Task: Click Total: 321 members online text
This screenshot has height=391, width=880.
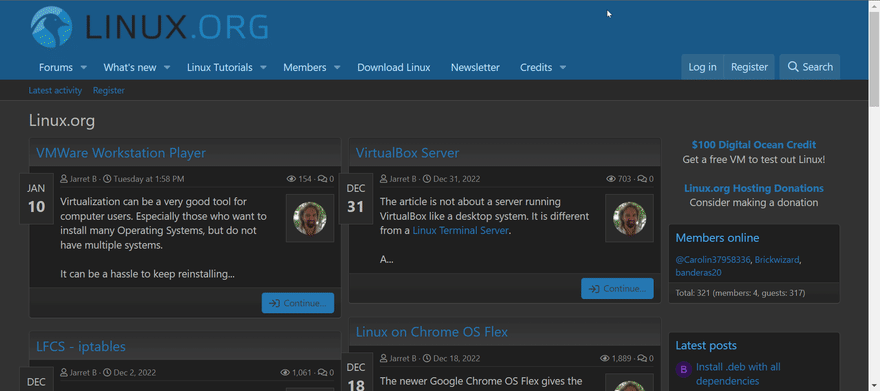Action: click(740, 293)
